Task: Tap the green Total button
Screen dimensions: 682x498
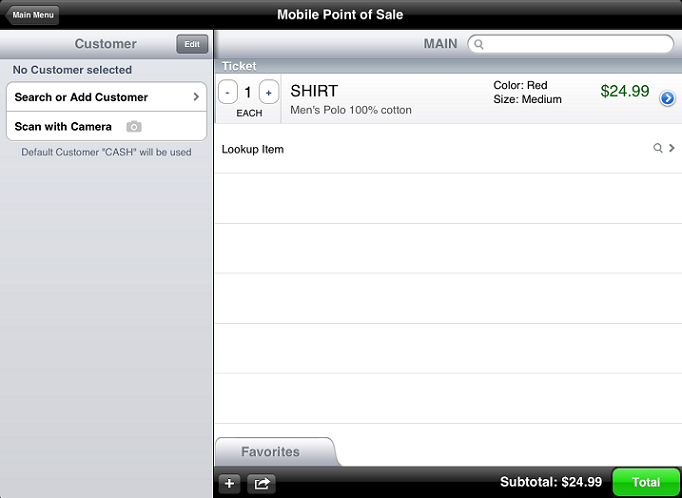Action: [x=646, y=482]
